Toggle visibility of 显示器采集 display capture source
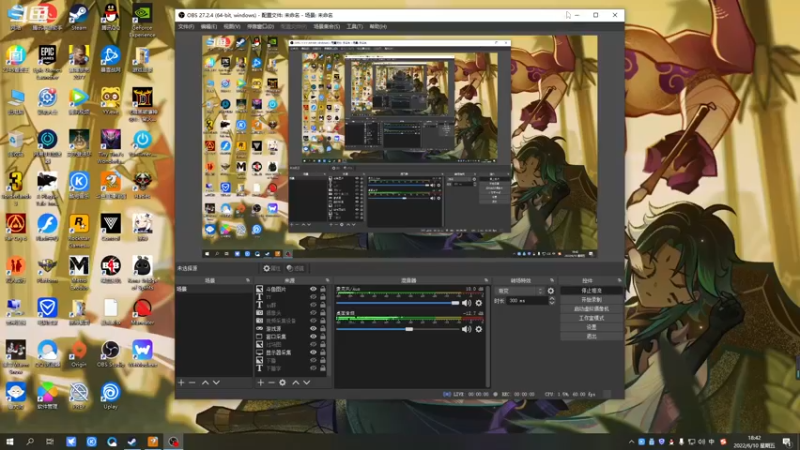800x450 pixels. 313,353
